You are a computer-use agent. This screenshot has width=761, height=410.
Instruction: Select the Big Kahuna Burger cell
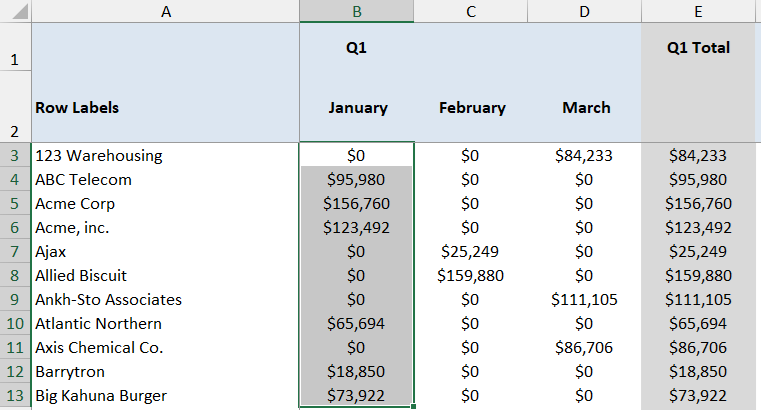click(165, 395)
